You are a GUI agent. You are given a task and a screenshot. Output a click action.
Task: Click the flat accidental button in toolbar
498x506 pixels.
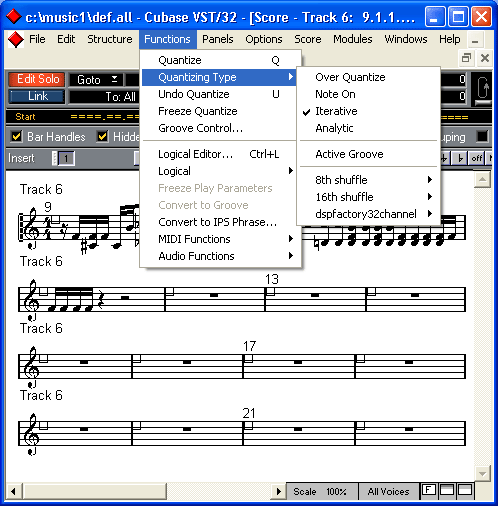coord(460,158)
